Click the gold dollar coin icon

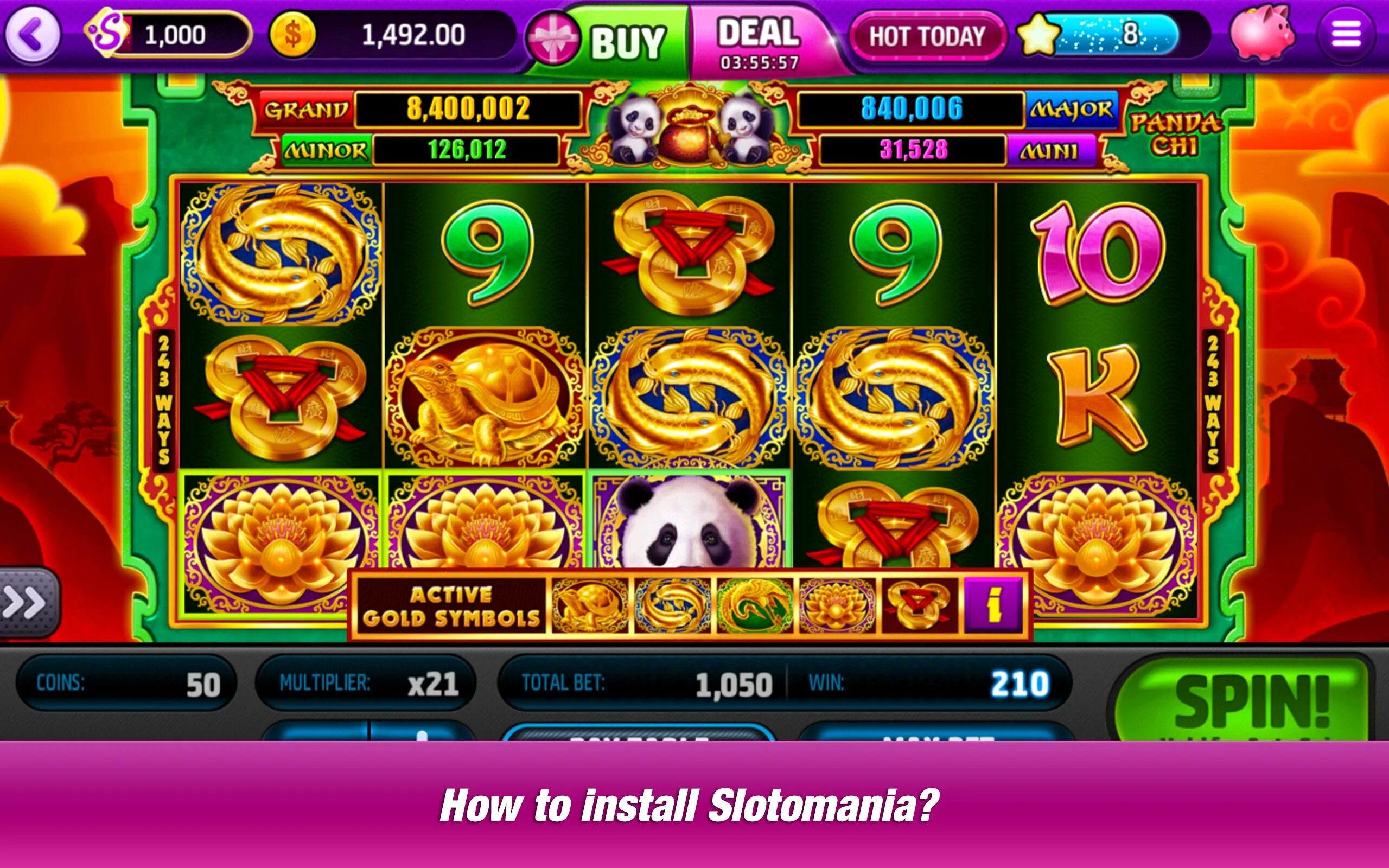click(293, 35)
